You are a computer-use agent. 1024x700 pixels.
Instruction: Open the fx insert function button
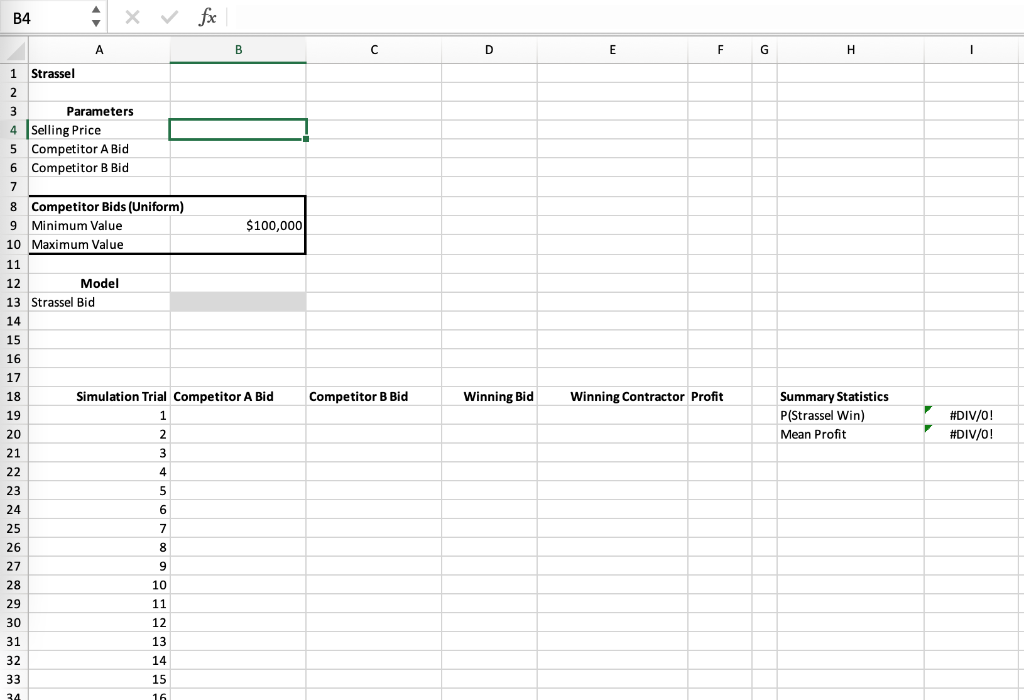207,17
